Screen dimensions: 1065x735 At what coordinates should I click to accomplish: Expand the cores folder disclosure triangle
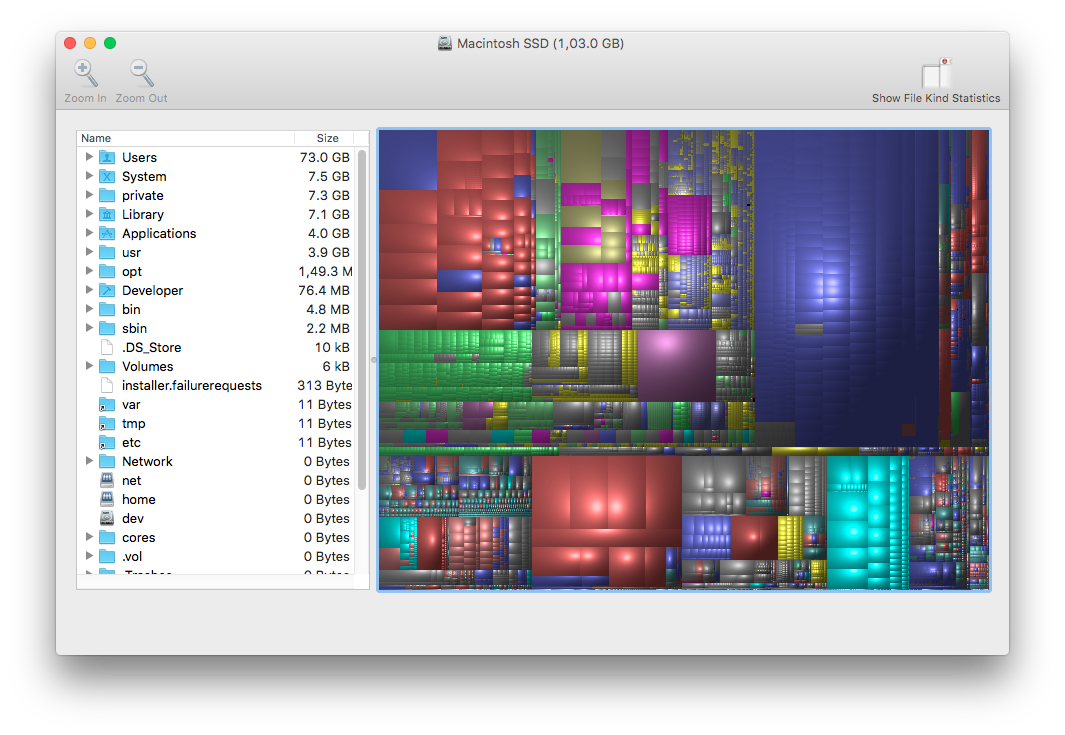click(90, 537)
